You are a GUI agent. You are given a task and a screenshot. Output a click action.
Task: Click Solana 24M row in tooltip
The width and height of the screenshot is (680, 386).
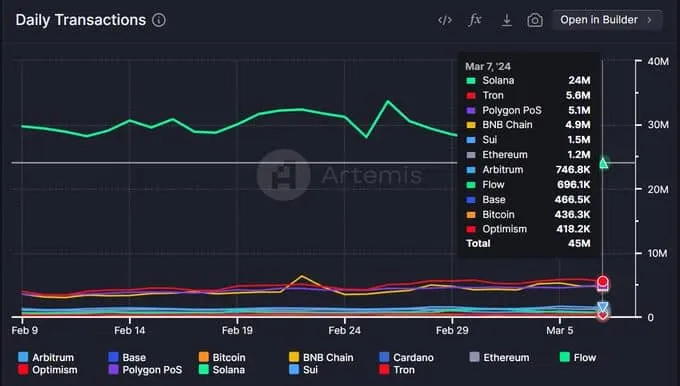click(x=528, y=81)
